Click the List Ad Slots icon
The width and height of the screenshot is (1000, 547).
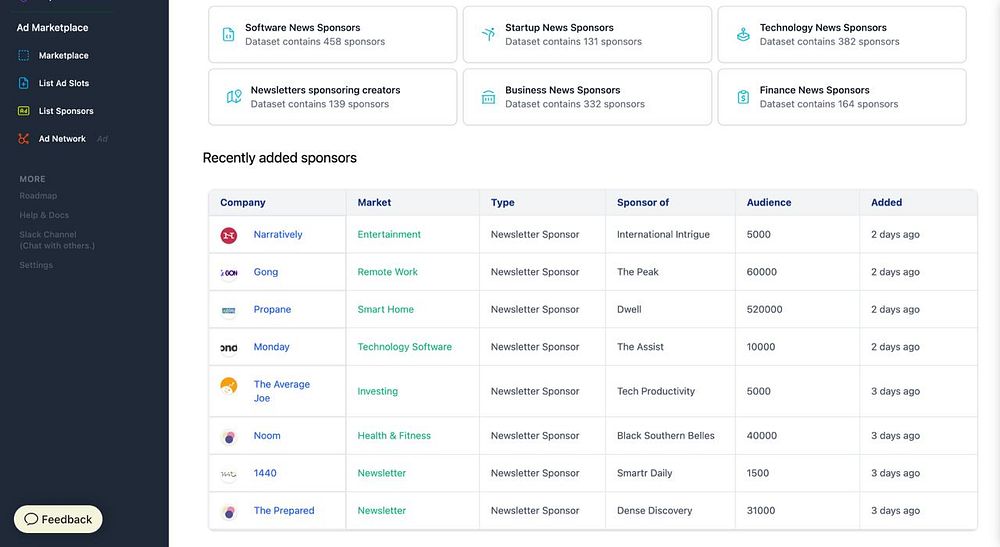24,83
